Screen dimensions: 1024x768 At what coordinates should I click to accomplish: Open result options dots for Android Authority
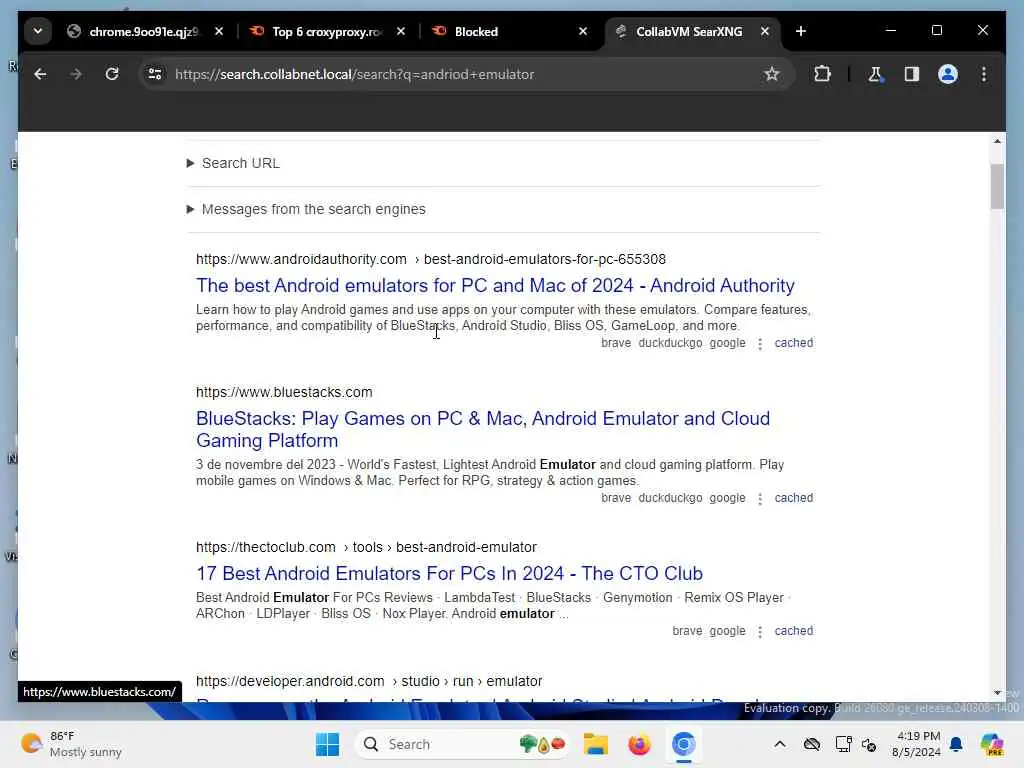[x=760, y=344]
